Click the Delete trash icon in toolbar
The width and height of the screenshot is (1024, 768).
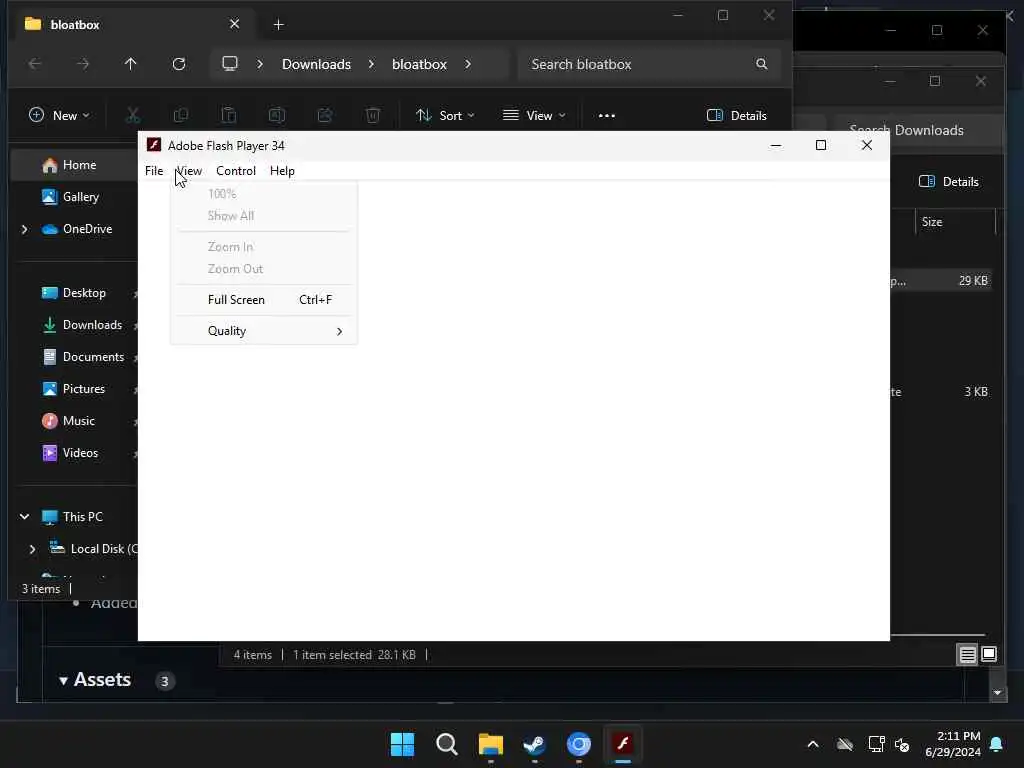pyautogui.click(x=373, y=116)
